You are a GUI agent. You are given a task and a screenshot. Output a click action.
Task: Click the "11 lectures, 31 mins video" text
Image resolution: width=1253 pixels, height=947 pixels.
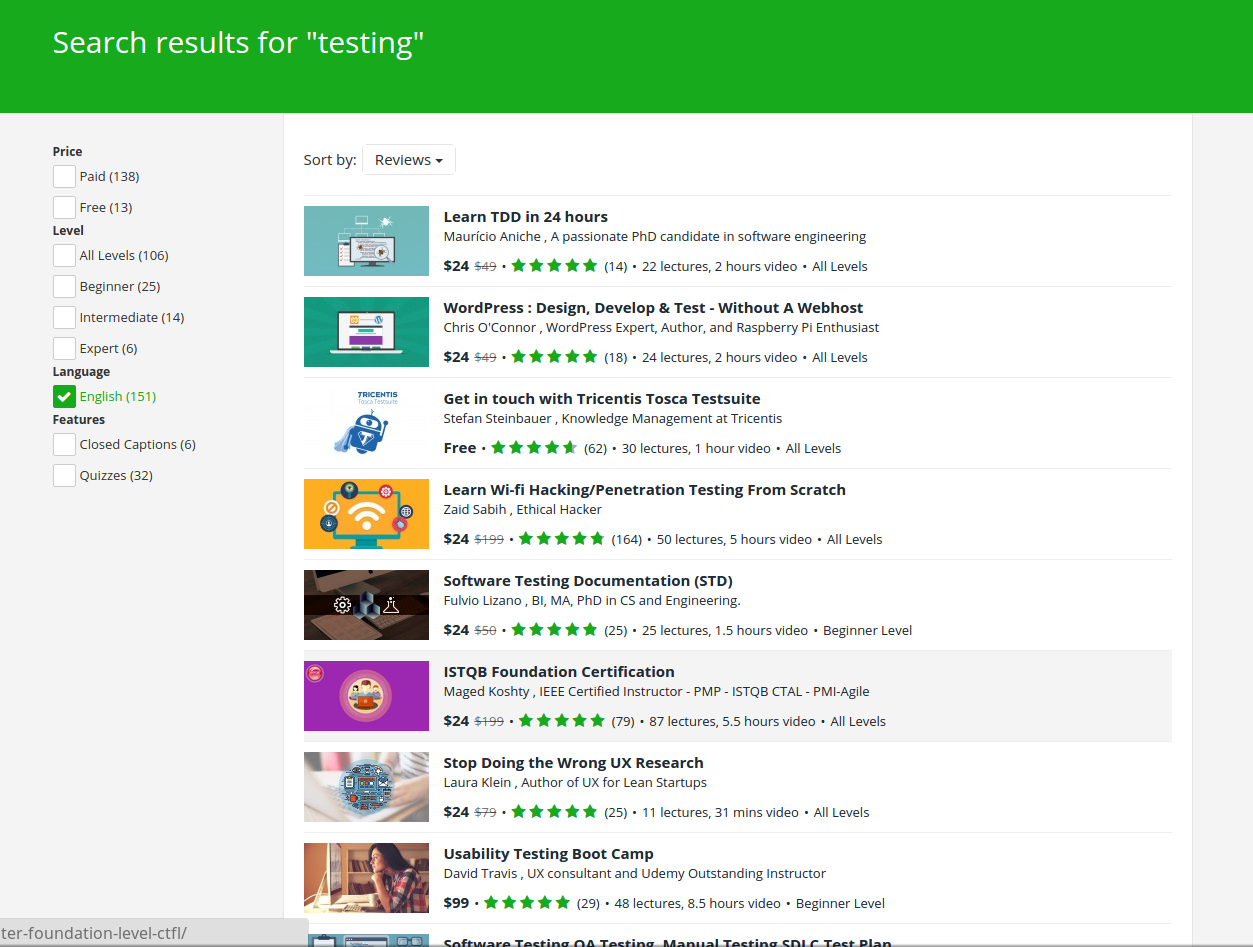[720, 812]
